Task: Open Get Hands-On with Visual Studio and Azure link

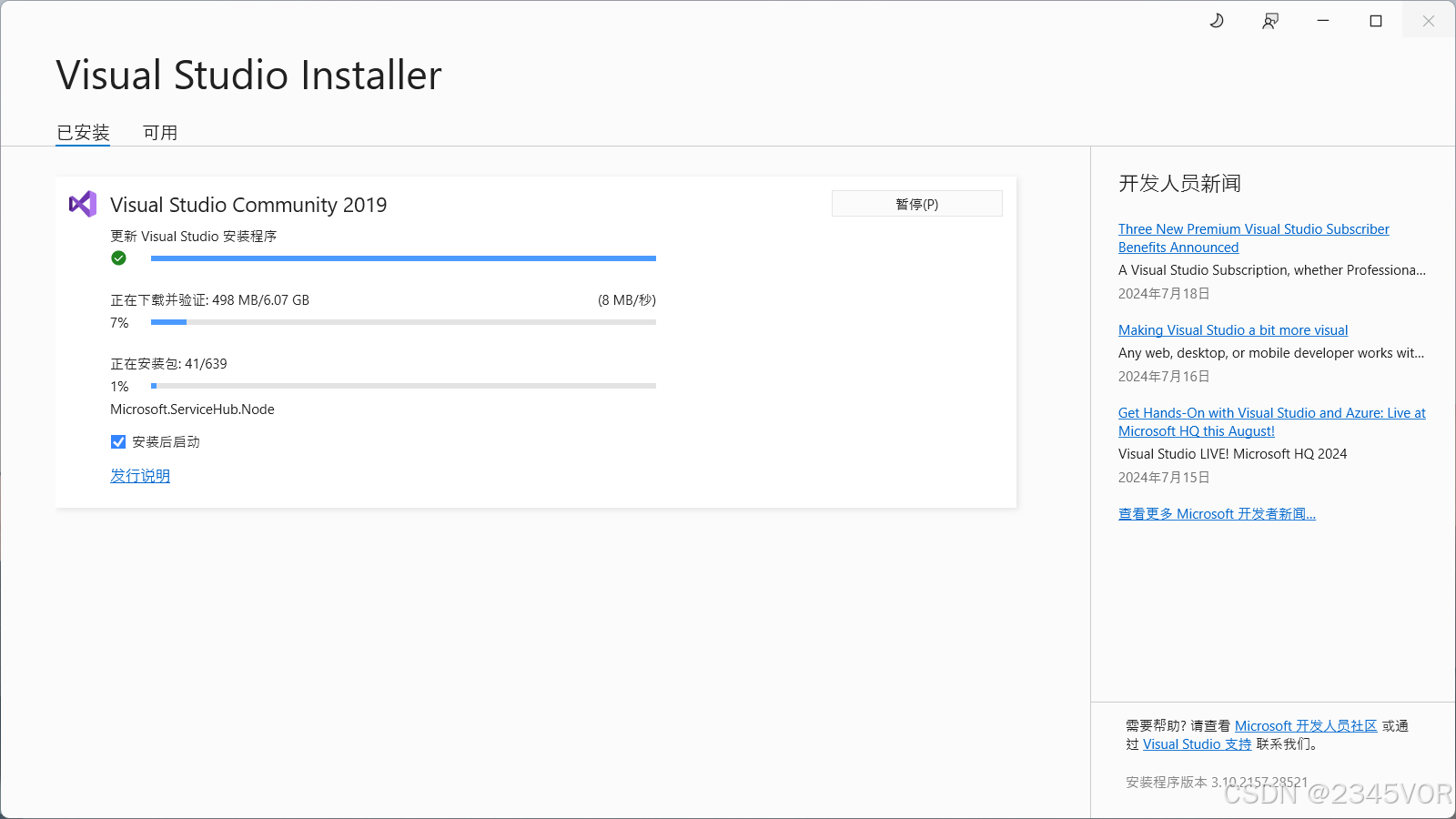Action: coord(1272,422)
